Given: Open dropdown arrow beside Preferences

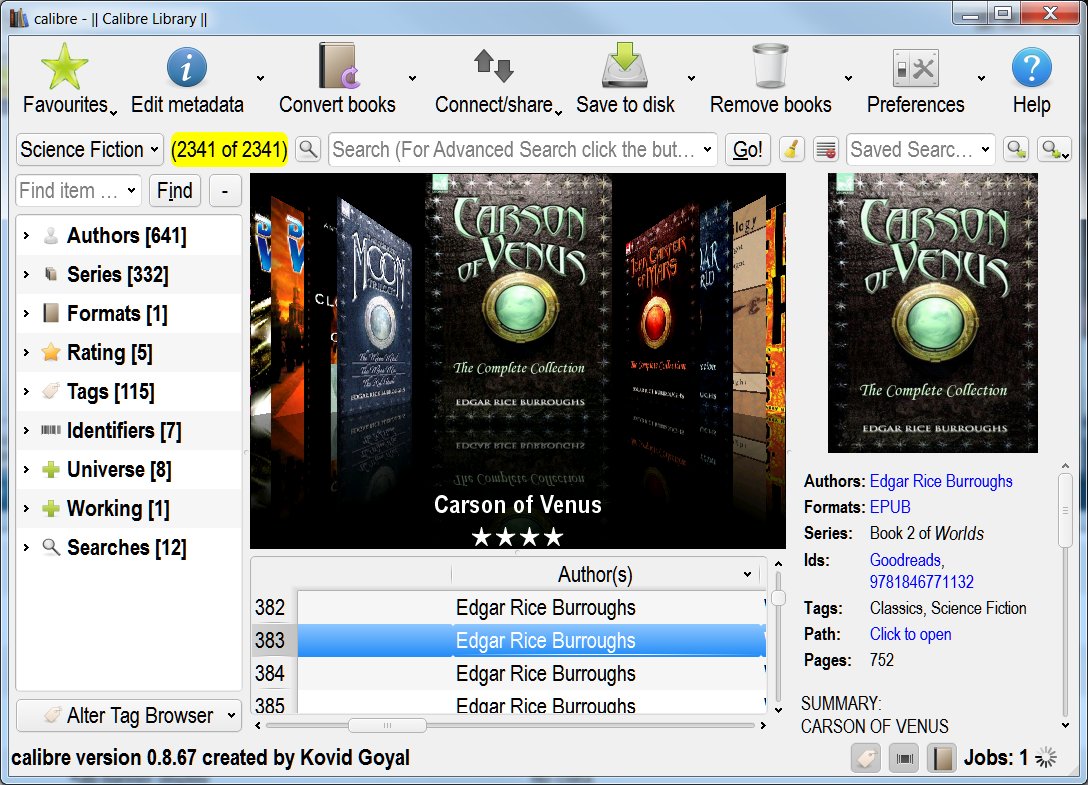Looking at the screenshot, I should pyautogui.click(x=981, y=78).
